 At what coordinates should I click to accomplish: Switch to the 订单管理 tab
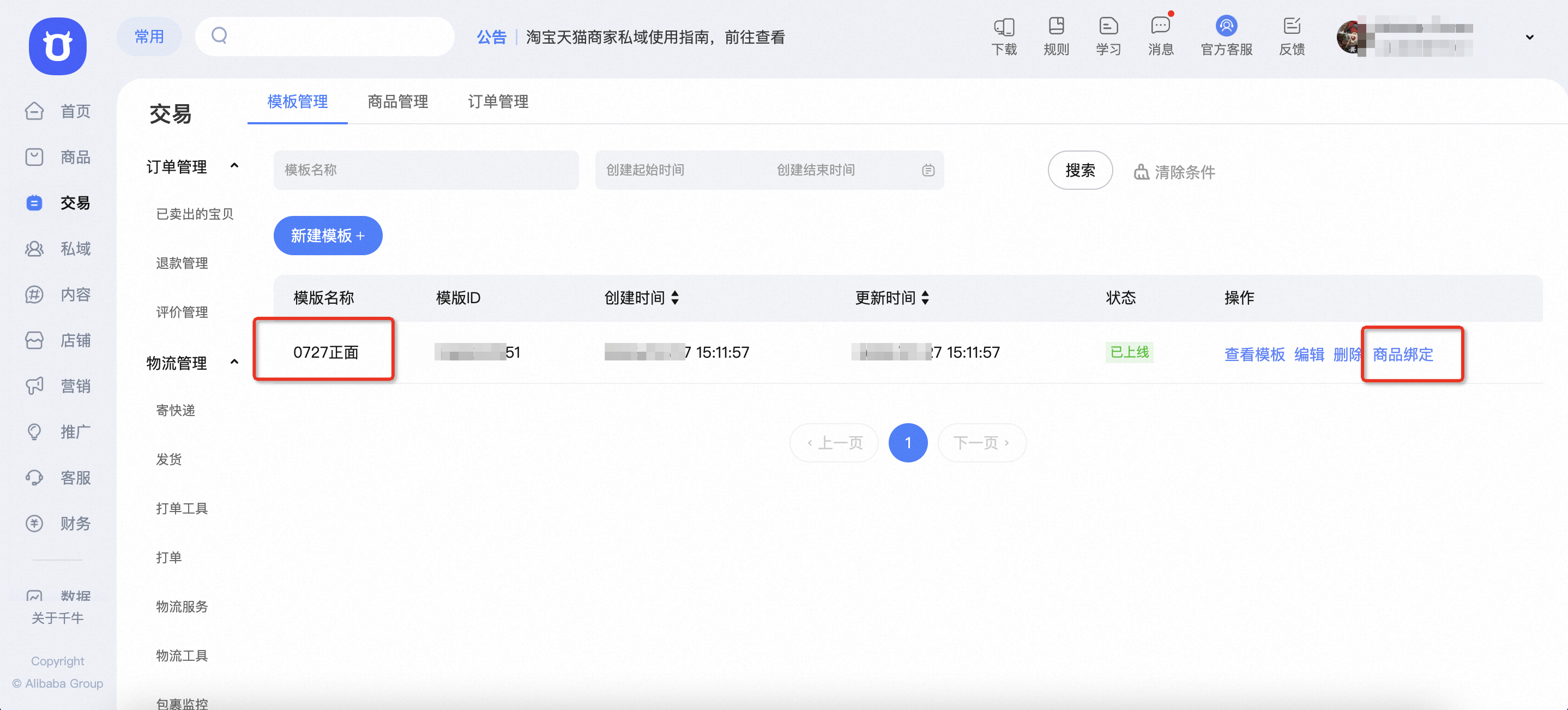[498, 101]
